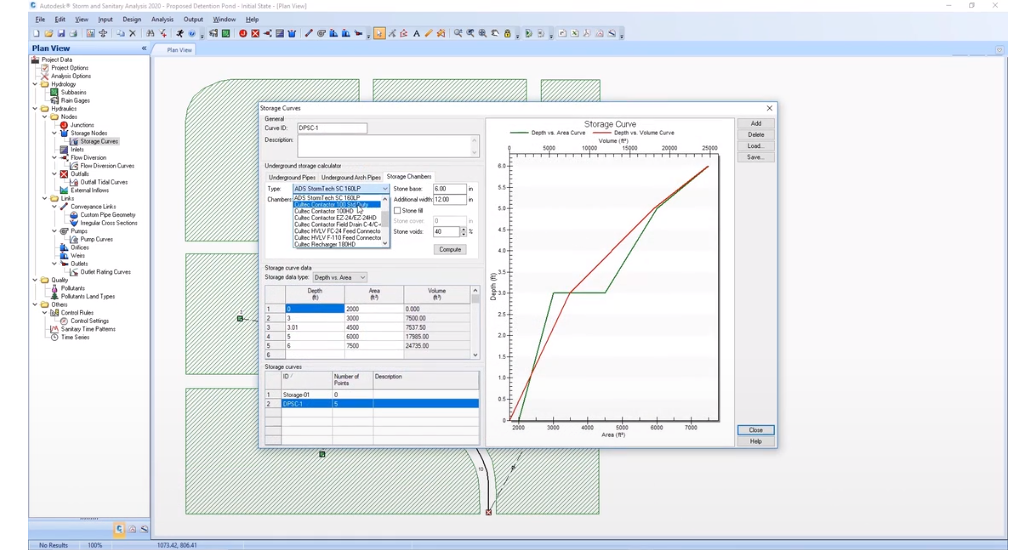Viewport: 1010px width, 550px height.
Task: Click the New project toolbar icon
Action: 36,33
